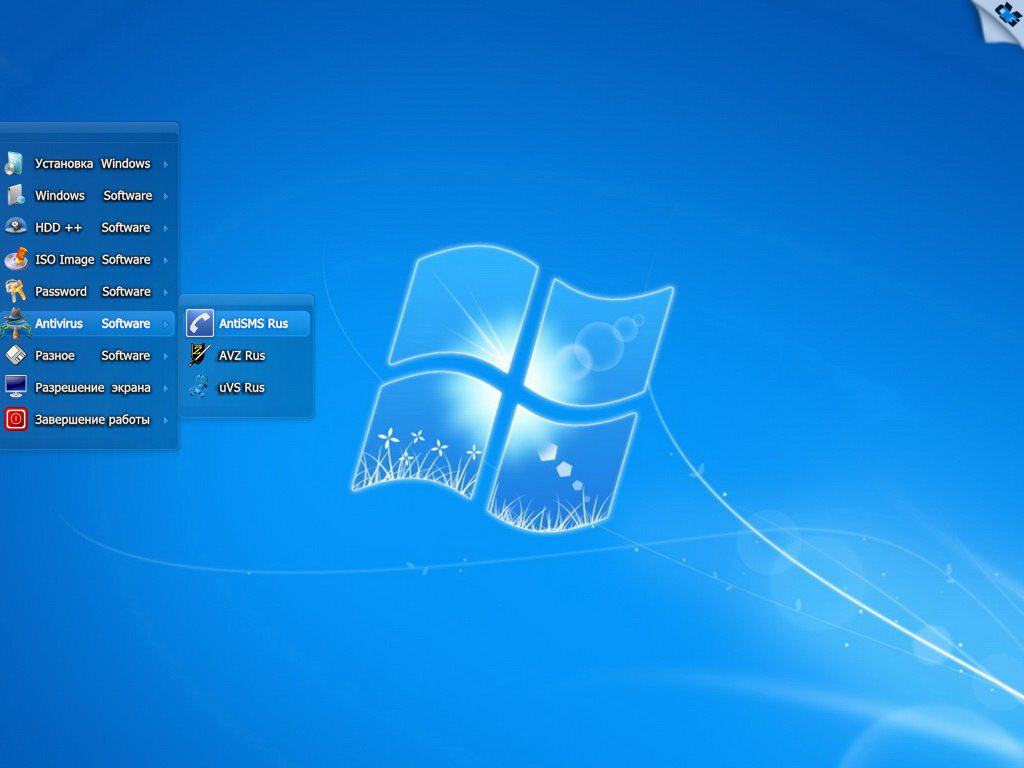Click the HDD ++ hard disk icon
This screenshot has height=768, width=1024.
(x=16, y=227)
